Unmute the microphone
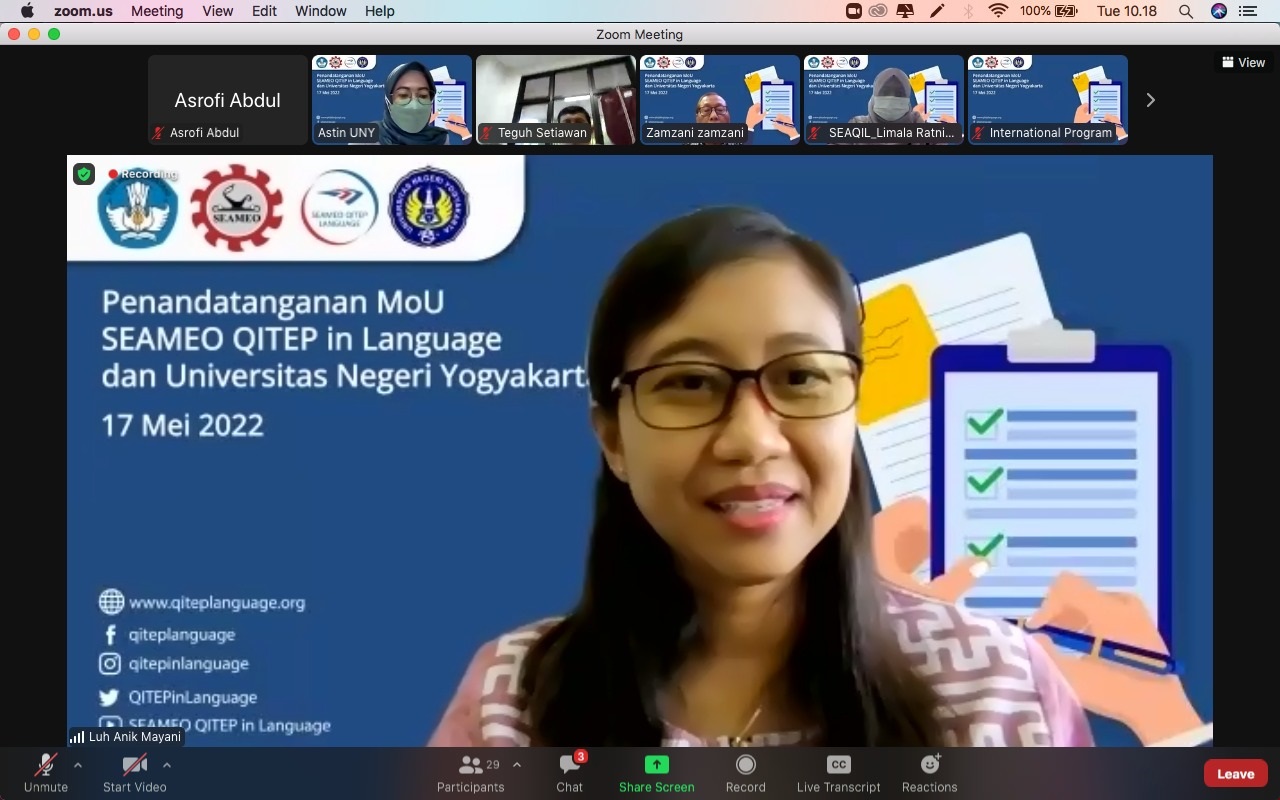 (46, 773)
